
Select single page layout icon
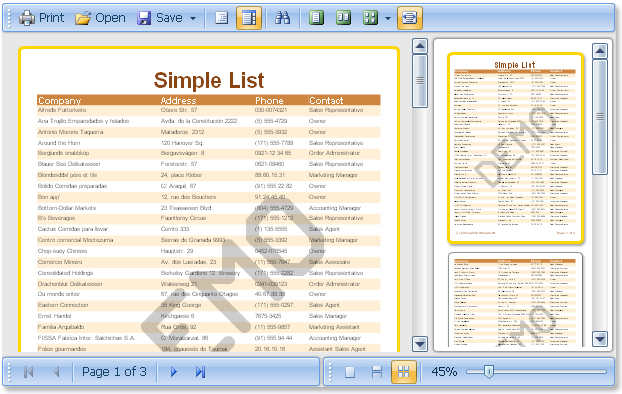tap(316, 18)
